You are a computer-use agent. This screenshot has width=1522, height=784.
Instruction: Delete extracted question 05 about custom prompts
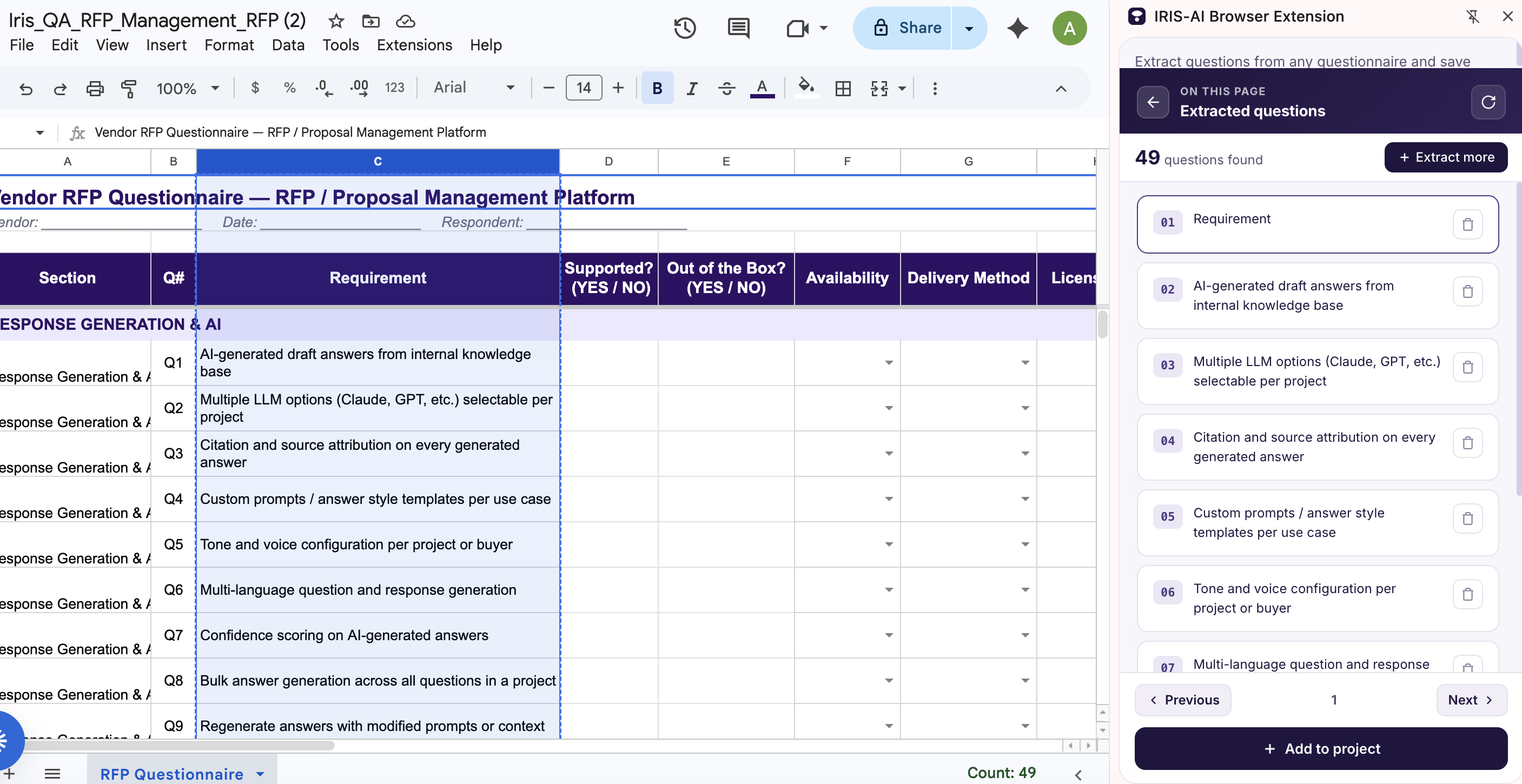coord(1468,518)
